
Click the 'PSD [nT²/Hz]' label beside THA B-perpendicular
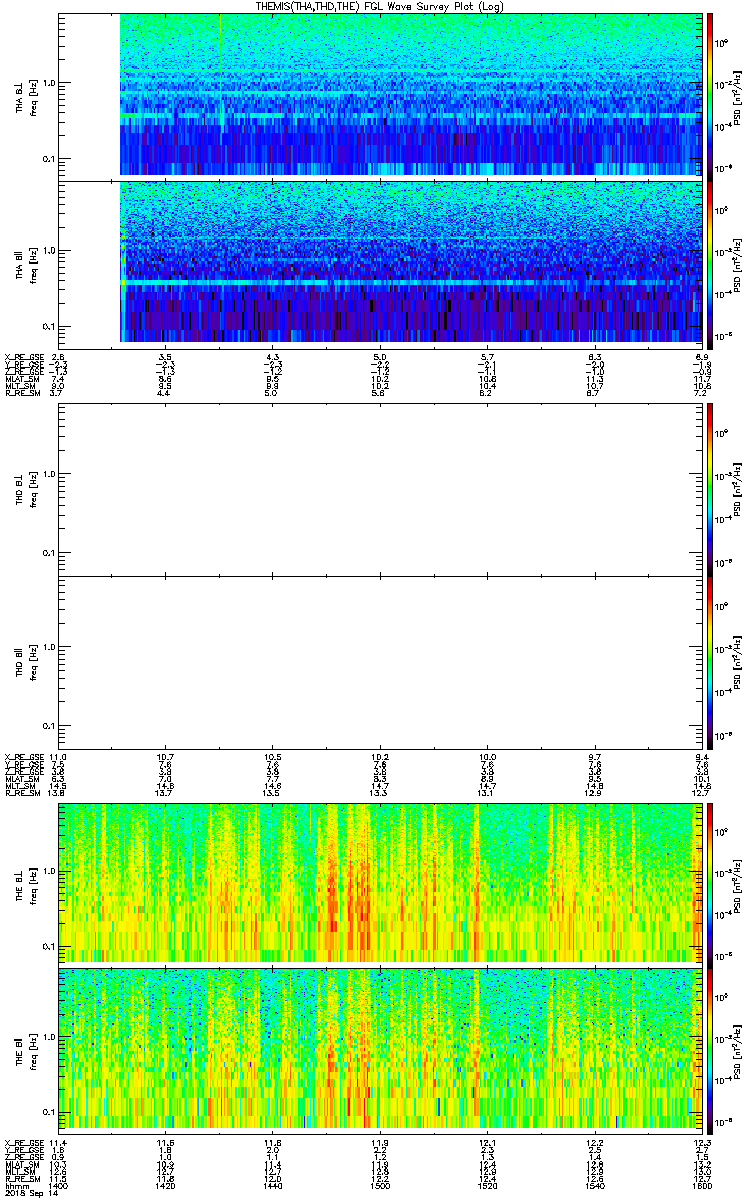[738, 96]
